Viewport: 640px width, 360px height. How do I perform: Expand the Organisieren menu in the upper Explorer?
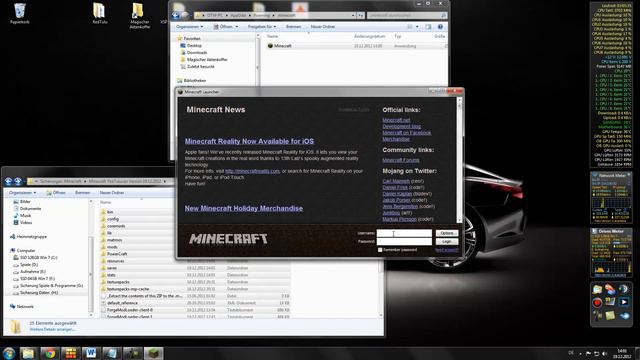click(189, 27)
